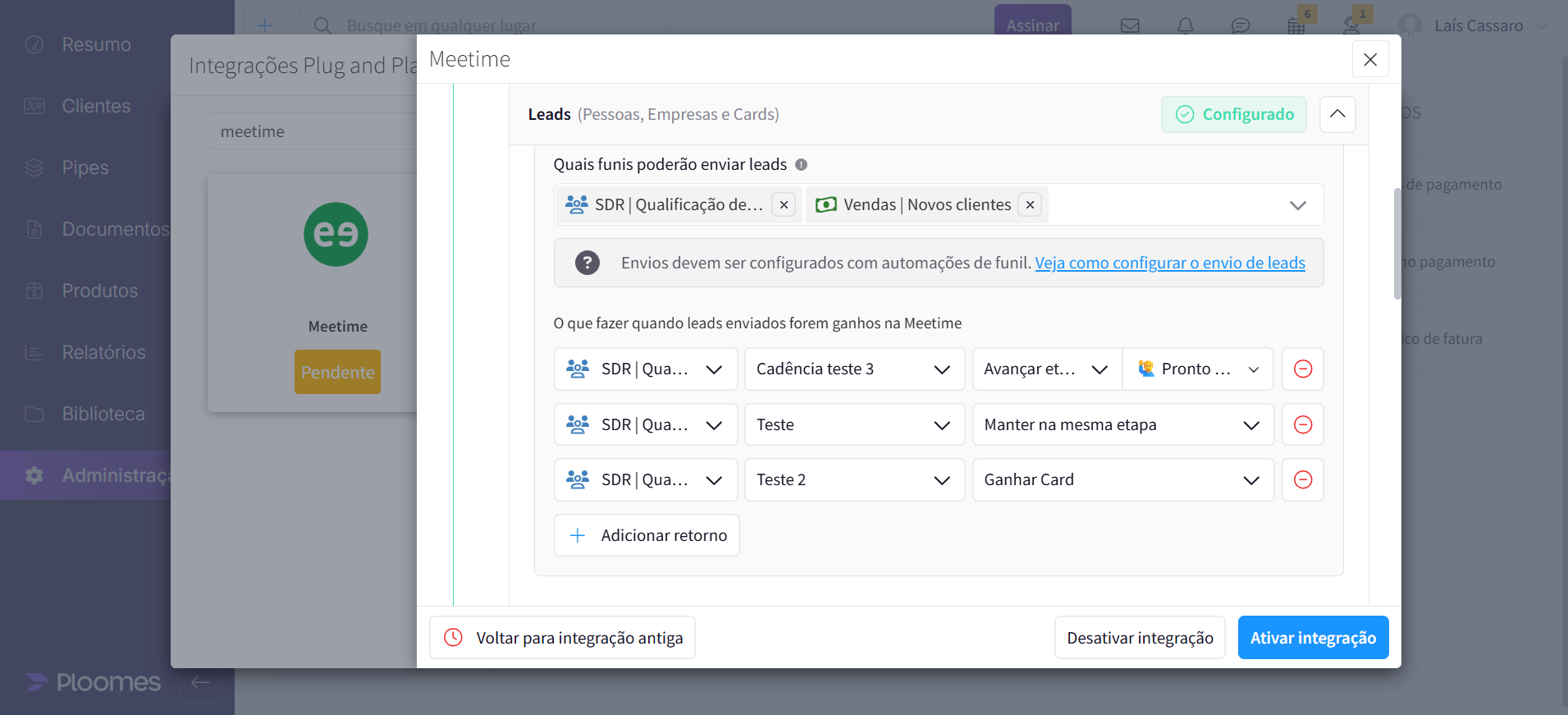Remove the Teste 2 return row
The height and width of the screenshot is (715, 1568).
(1302, 479)
